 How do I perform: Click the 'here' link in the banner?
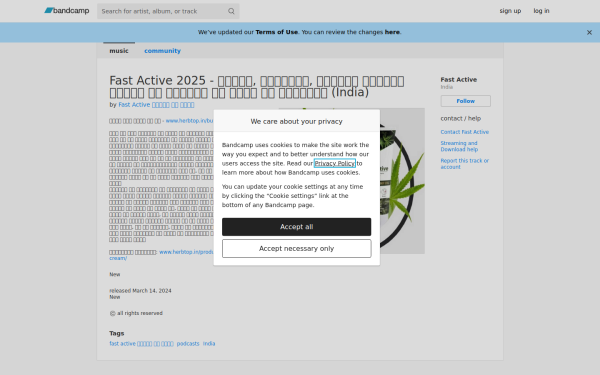tap(392, 32)
